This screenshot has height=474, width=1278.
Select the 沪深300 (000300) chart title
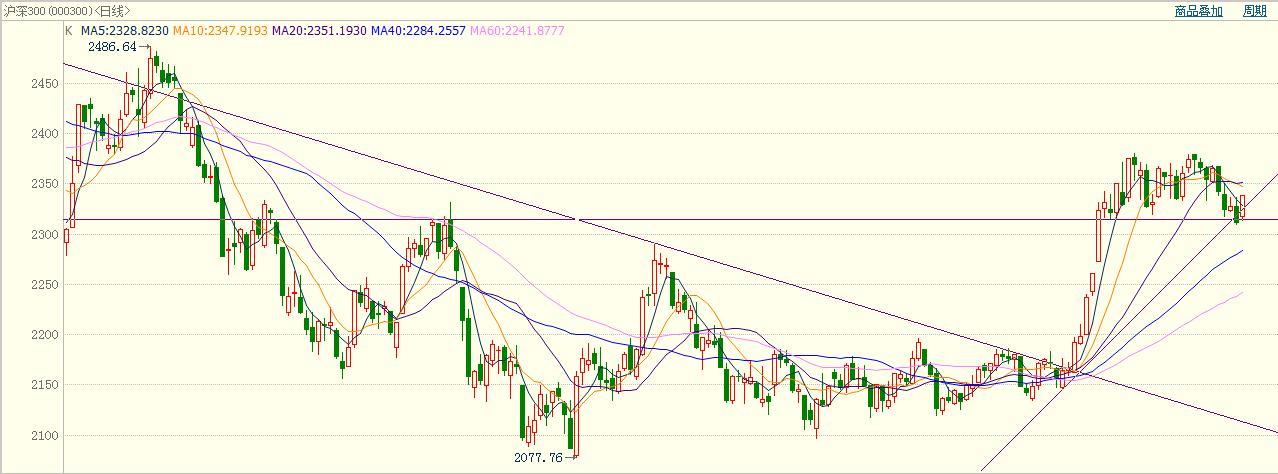[47, 11]
